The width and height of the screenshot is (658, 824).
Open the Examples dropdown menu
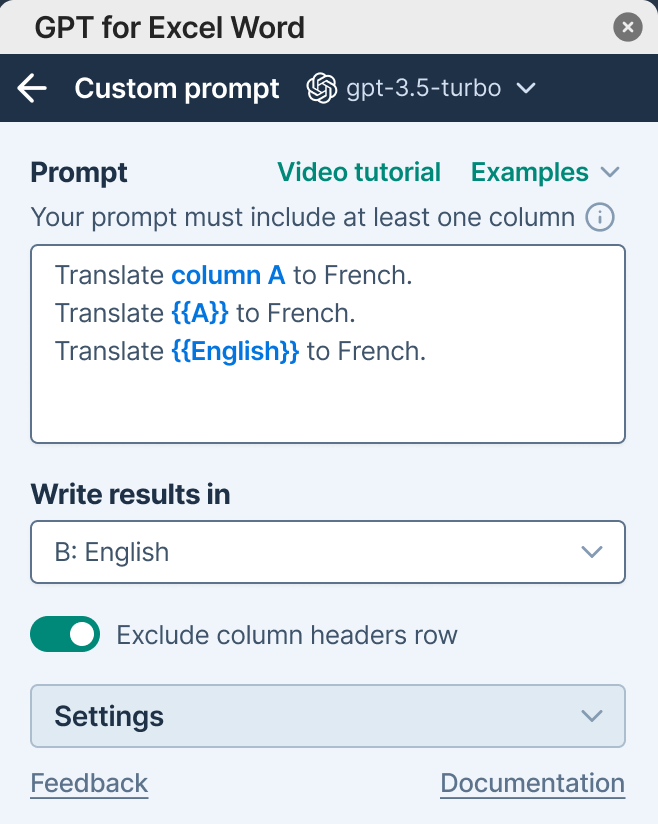tap(530, 172)
